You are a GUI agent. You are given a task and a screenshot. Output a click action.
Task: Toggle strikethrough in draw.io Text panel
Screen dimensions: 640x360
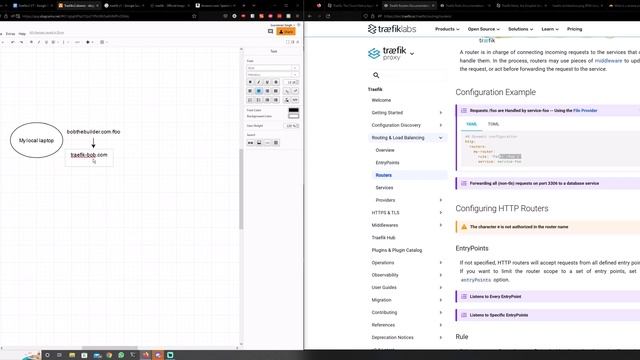coord(276,82)
